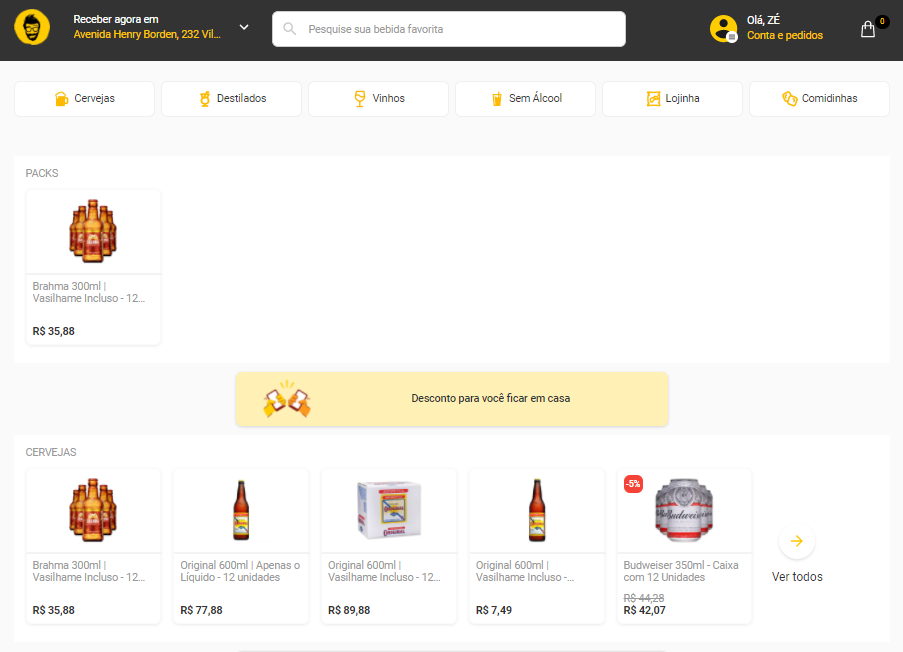The height and width of the screenshot is (652, 903).
Task: Open the Vinhos category
Action: pyautogui.click(x=378, y=98)
